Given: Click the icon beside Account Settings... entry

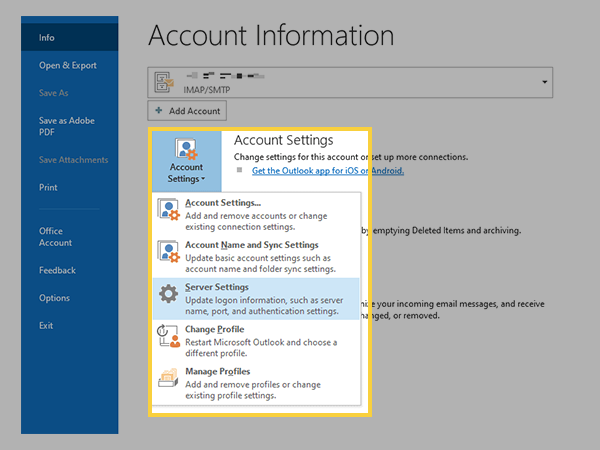Looking at the screenshot, I should coord(168,210).
